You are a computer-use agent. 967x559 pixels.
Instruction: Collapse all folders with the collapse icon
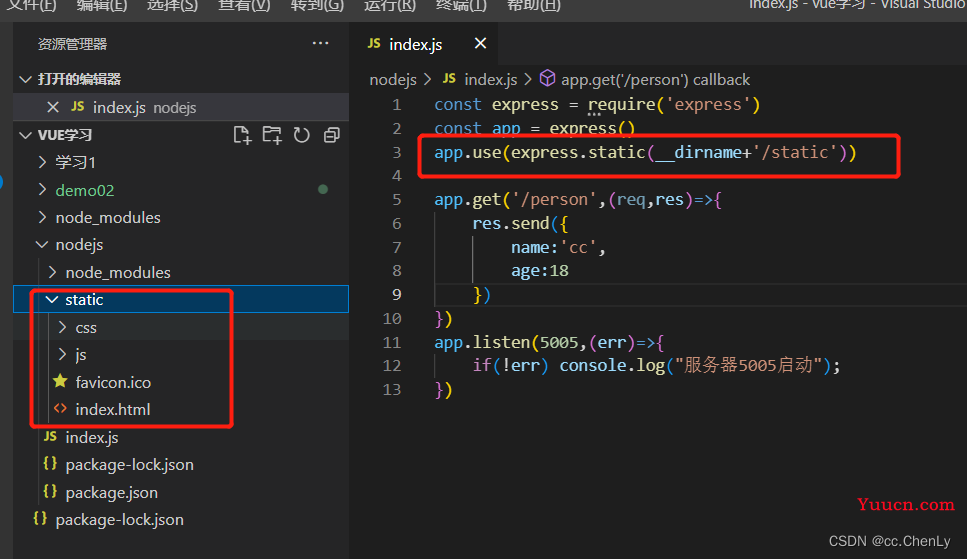[x=332, y=135]
